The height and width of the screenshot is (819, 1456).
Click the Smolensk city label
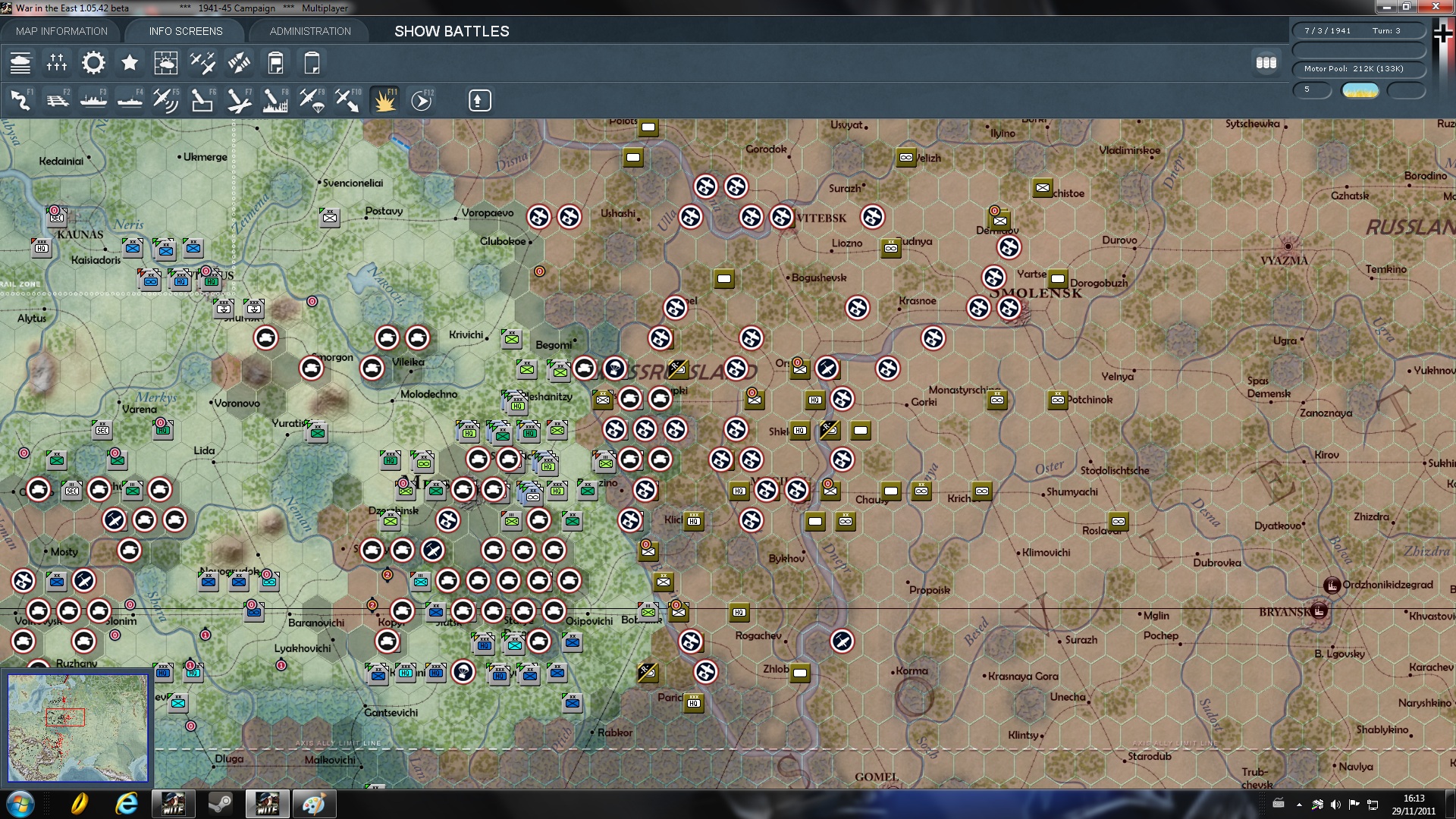coord(1036,293)
